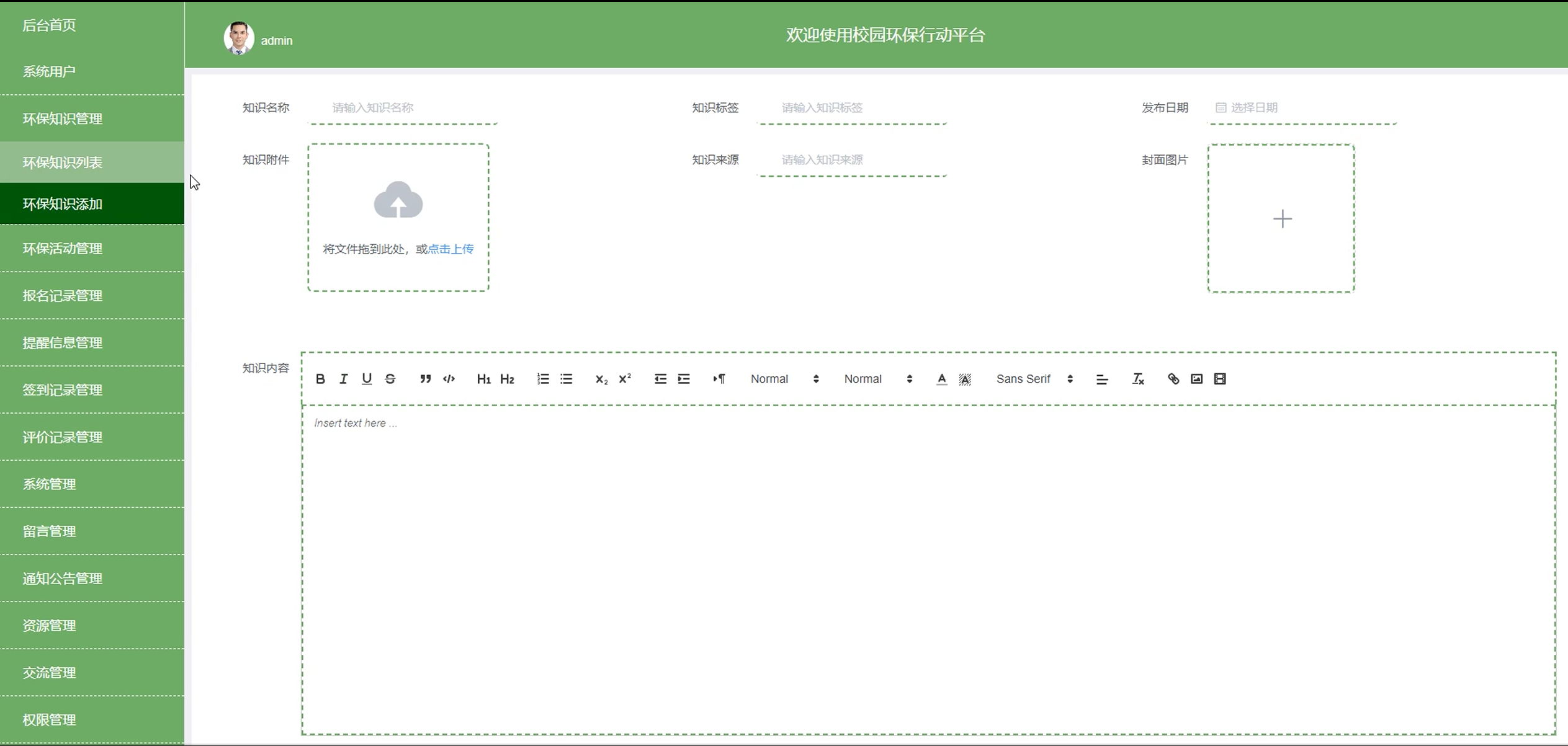Go to 环保知识列表 menu item

62,162
